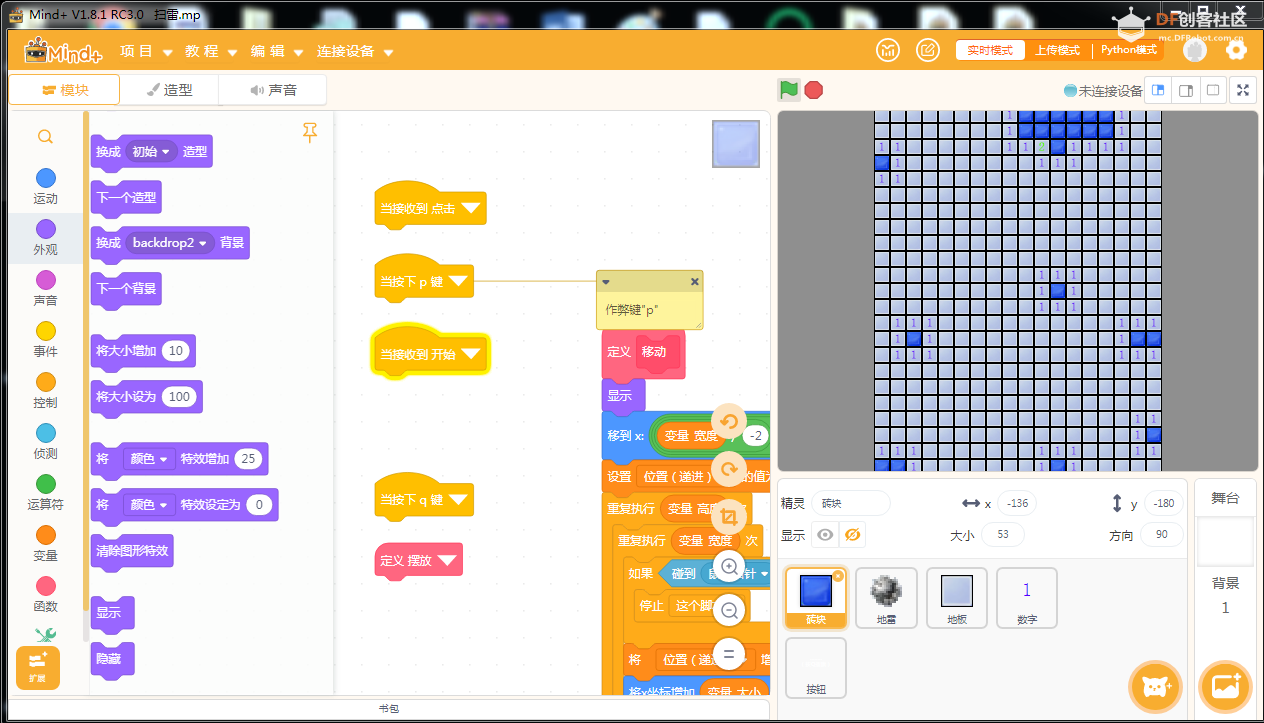
Task: Click the sprite x coordinate field
Action: pyautogui.click(x=1017, y=505)
